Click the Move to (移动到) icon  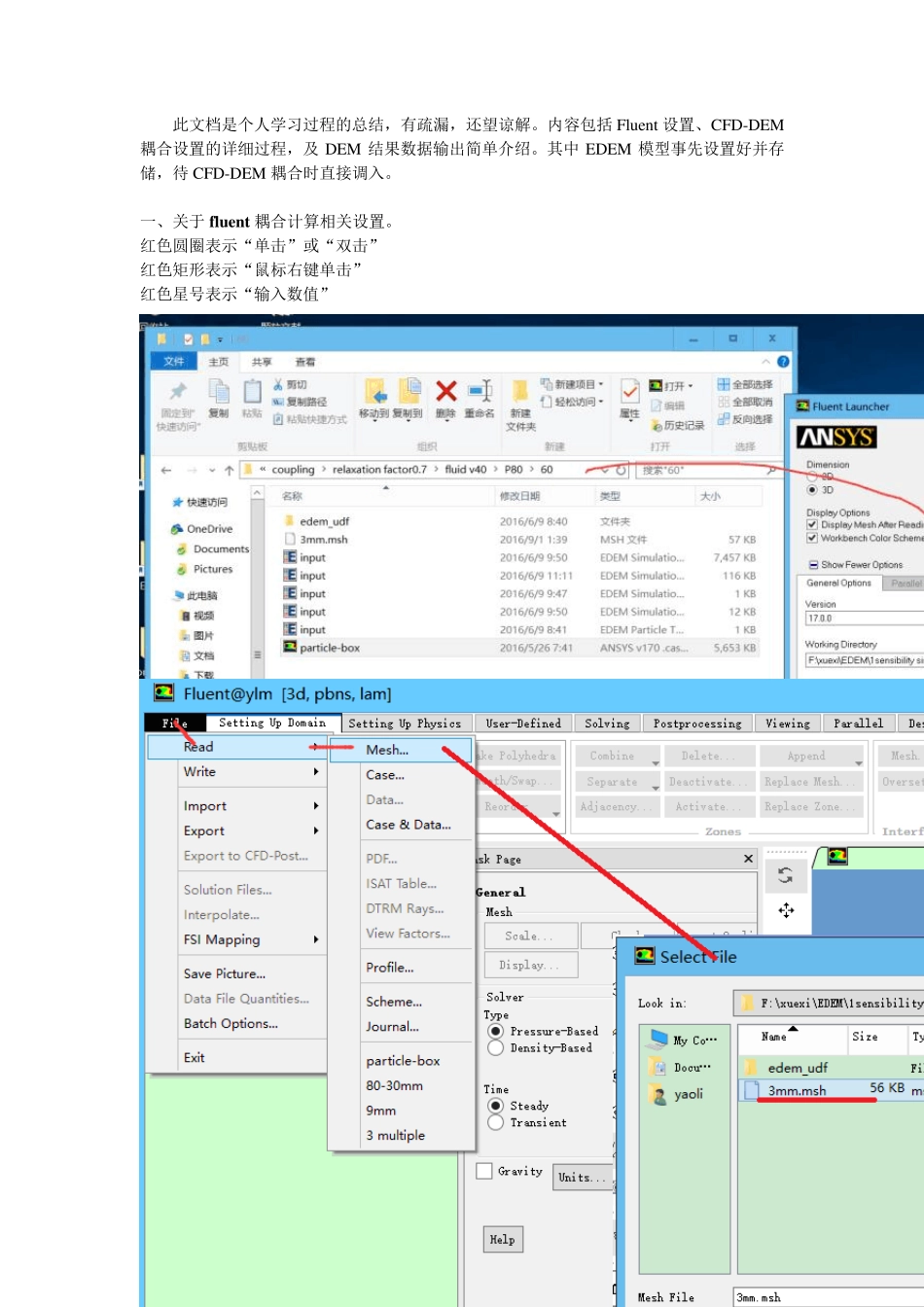(375, 391)
